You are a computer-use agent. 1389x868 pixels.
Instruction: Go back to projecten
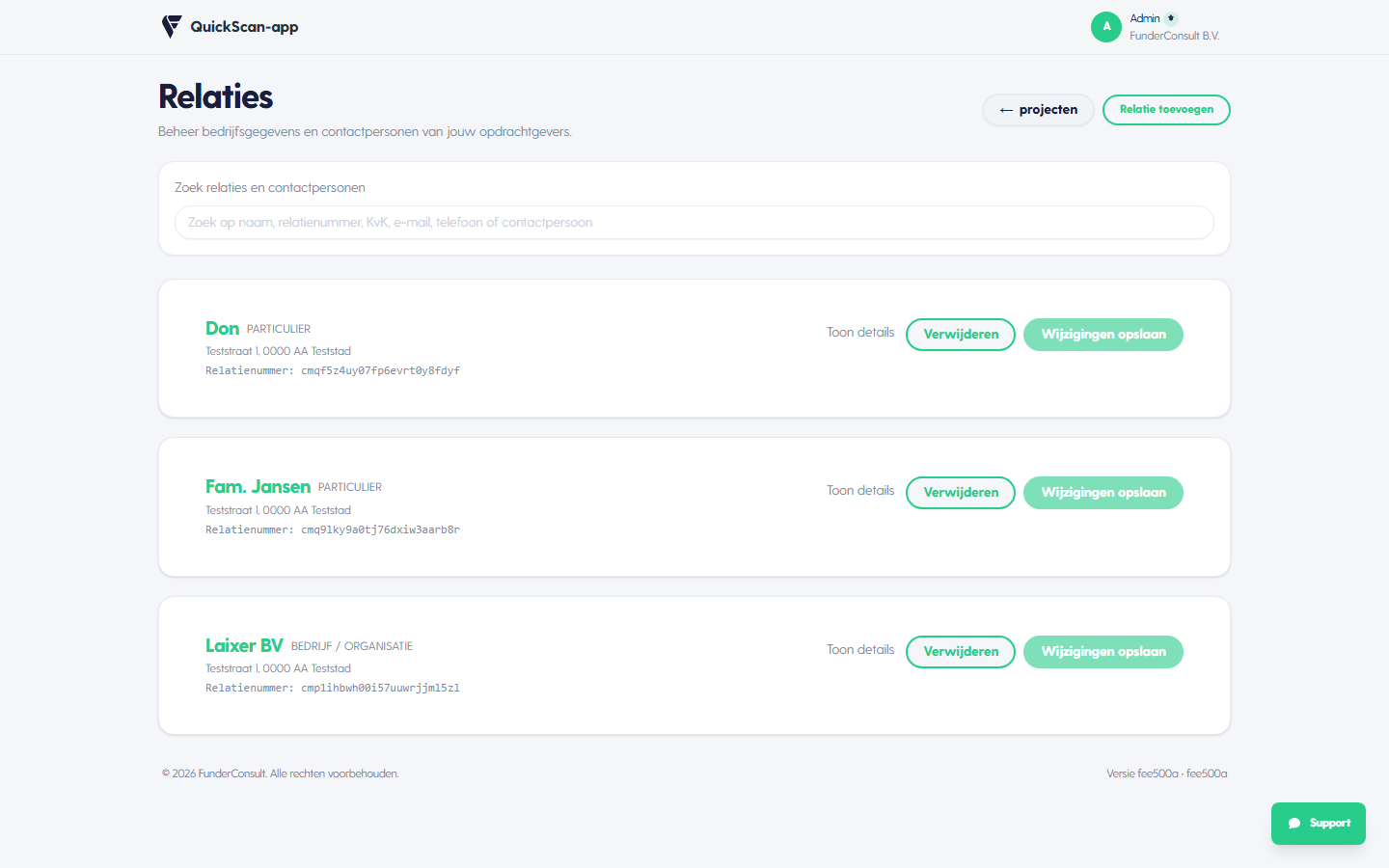tap(1038, 110)
